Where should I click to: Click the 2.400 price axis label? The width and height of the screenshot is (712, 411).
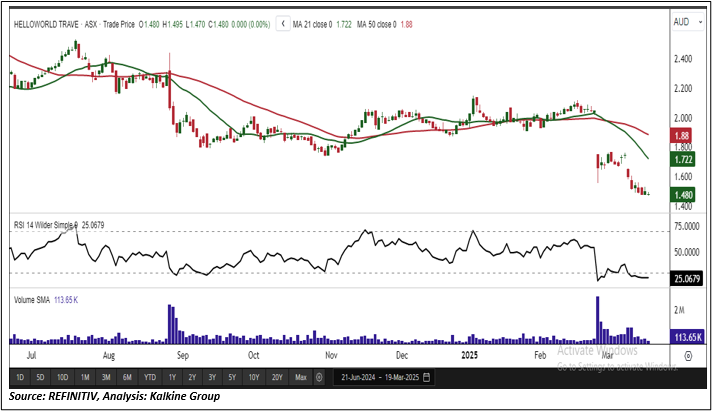click(683, 59)
